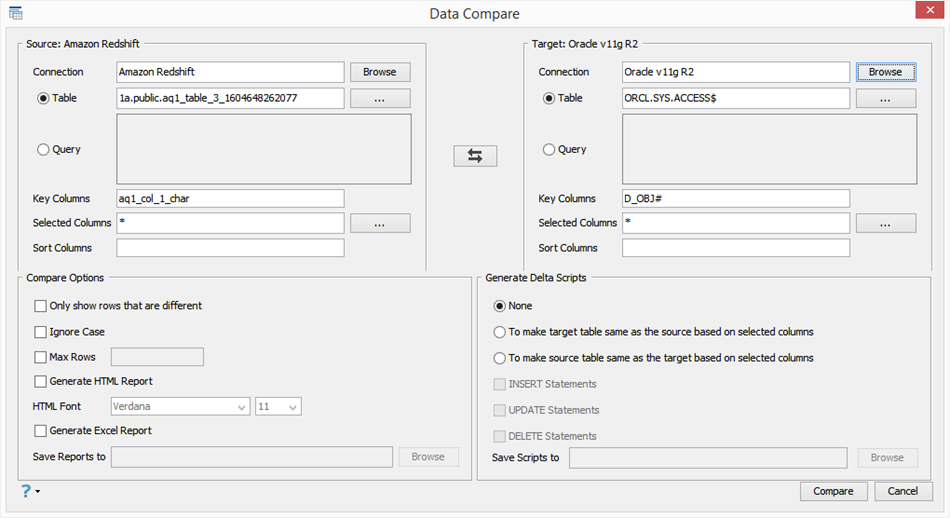Click Browse next to Save Reports to

coord(428,457)
